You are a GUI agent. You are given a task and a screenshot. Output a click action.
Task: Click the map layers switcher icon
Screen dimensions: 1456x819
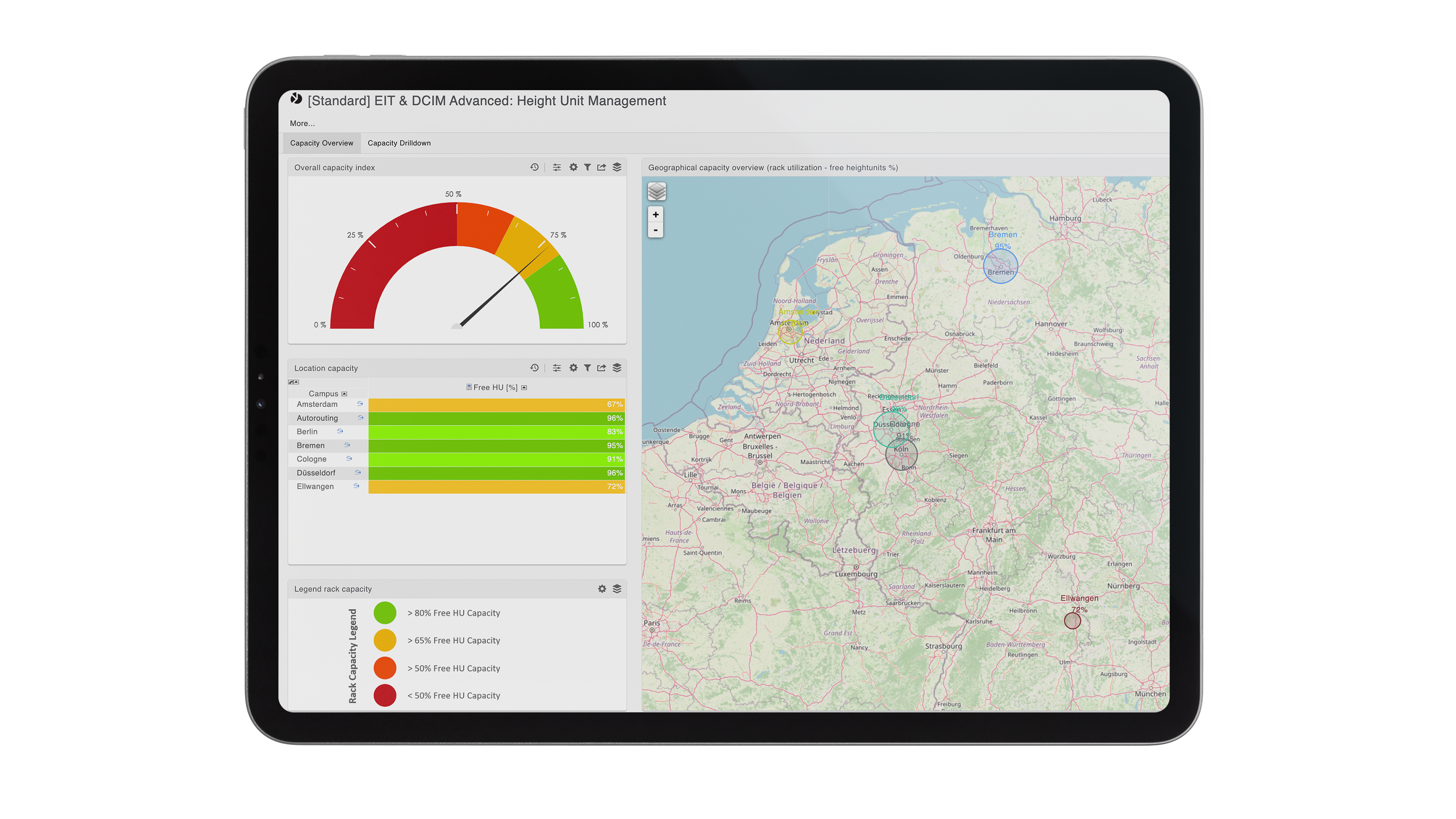656,192
